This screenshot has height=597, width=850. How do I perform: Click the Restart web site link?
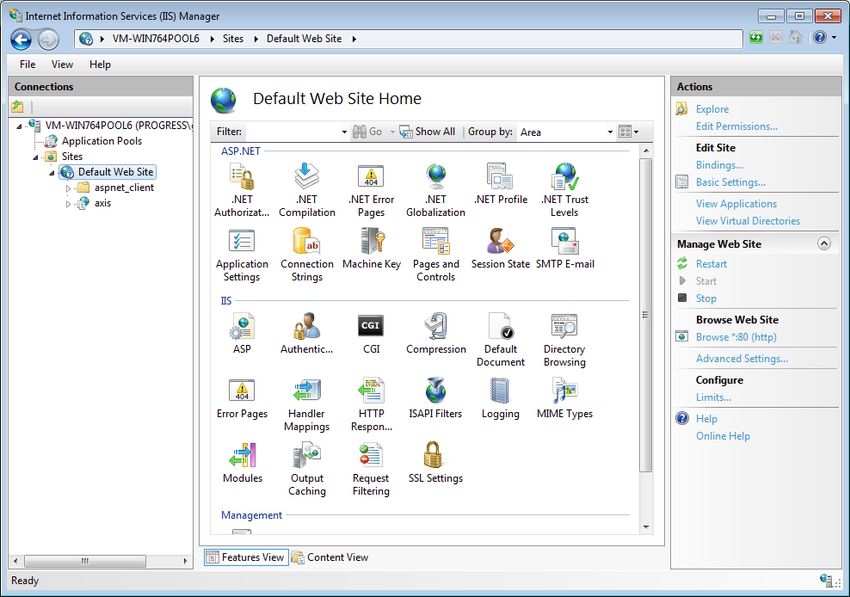tap(711, 264)
